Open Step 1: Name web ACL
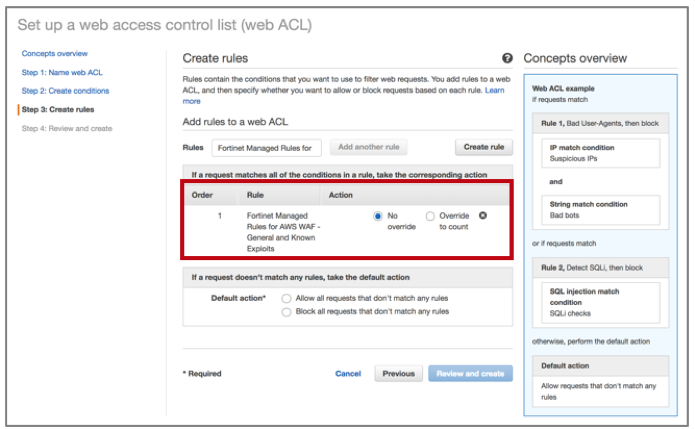The height and width of the screenshot is (429, 695). 62,72
